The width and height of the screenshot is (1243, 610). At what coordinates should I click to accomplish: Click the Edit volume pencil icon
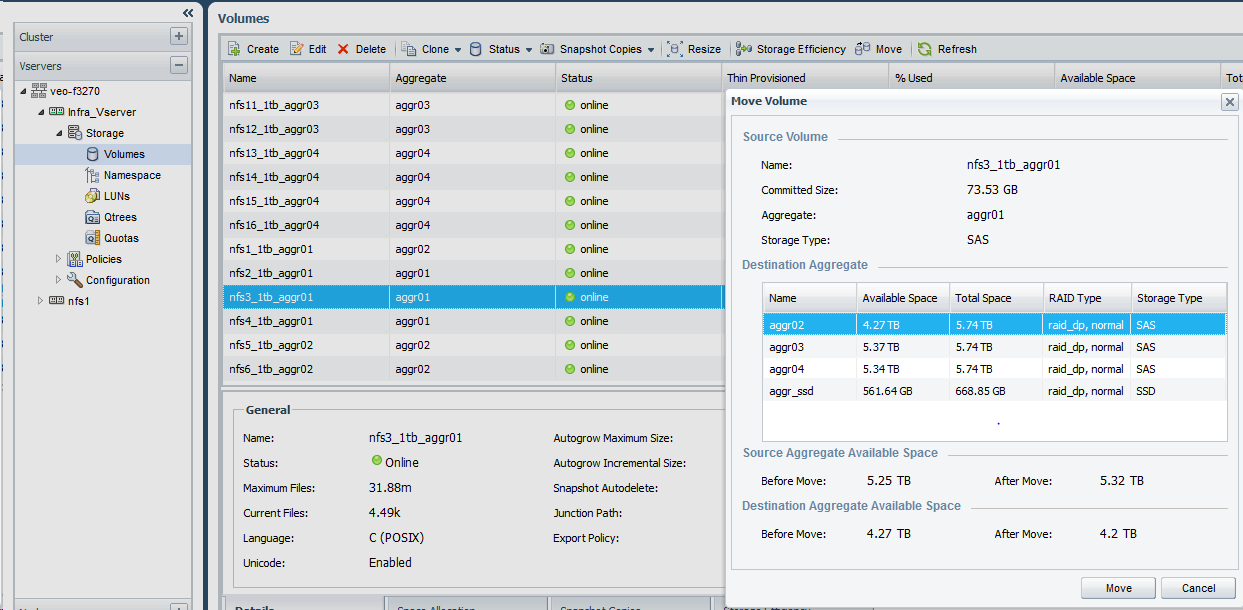pyautogui.click(x=297, y=49)
